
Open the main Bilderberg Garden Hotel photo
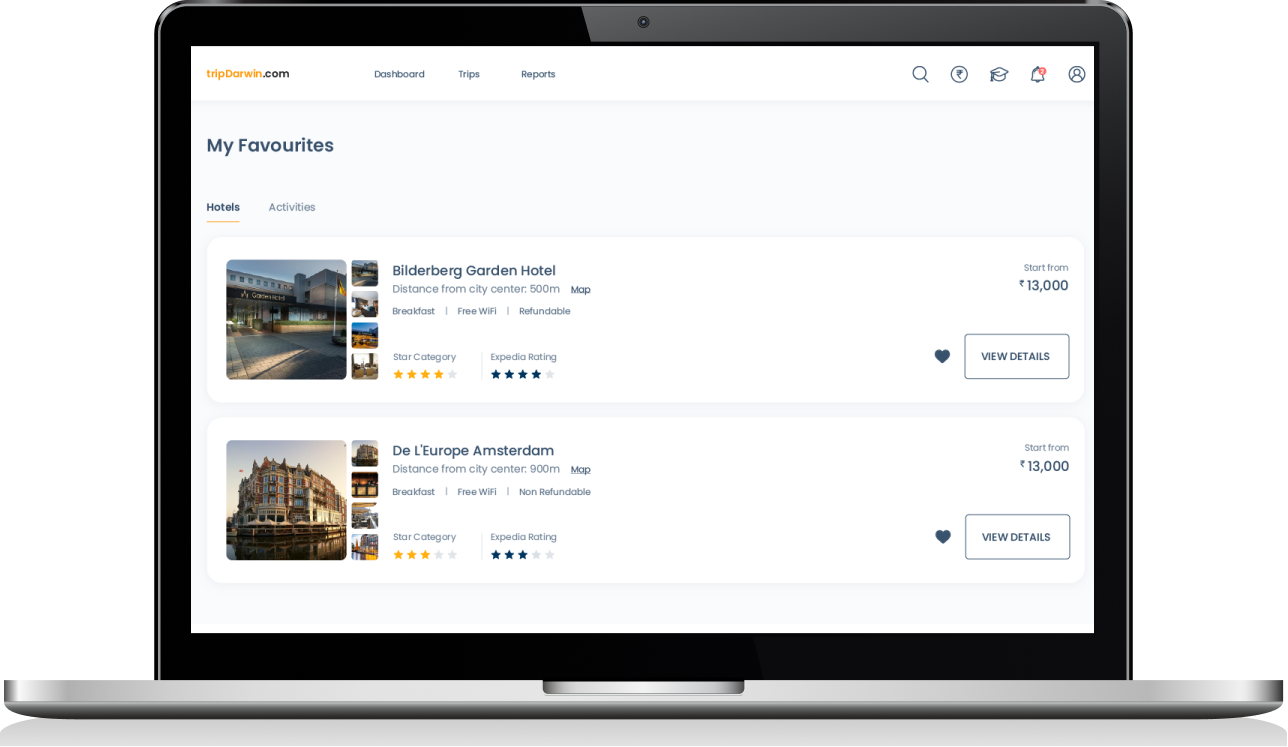point(286,320)
